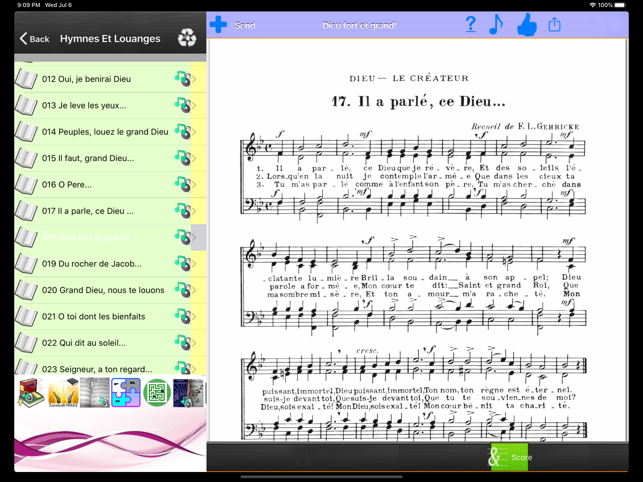Open the grayscale sheet music app icon
This screenshot has width=643, height=482.
(95, 393)
